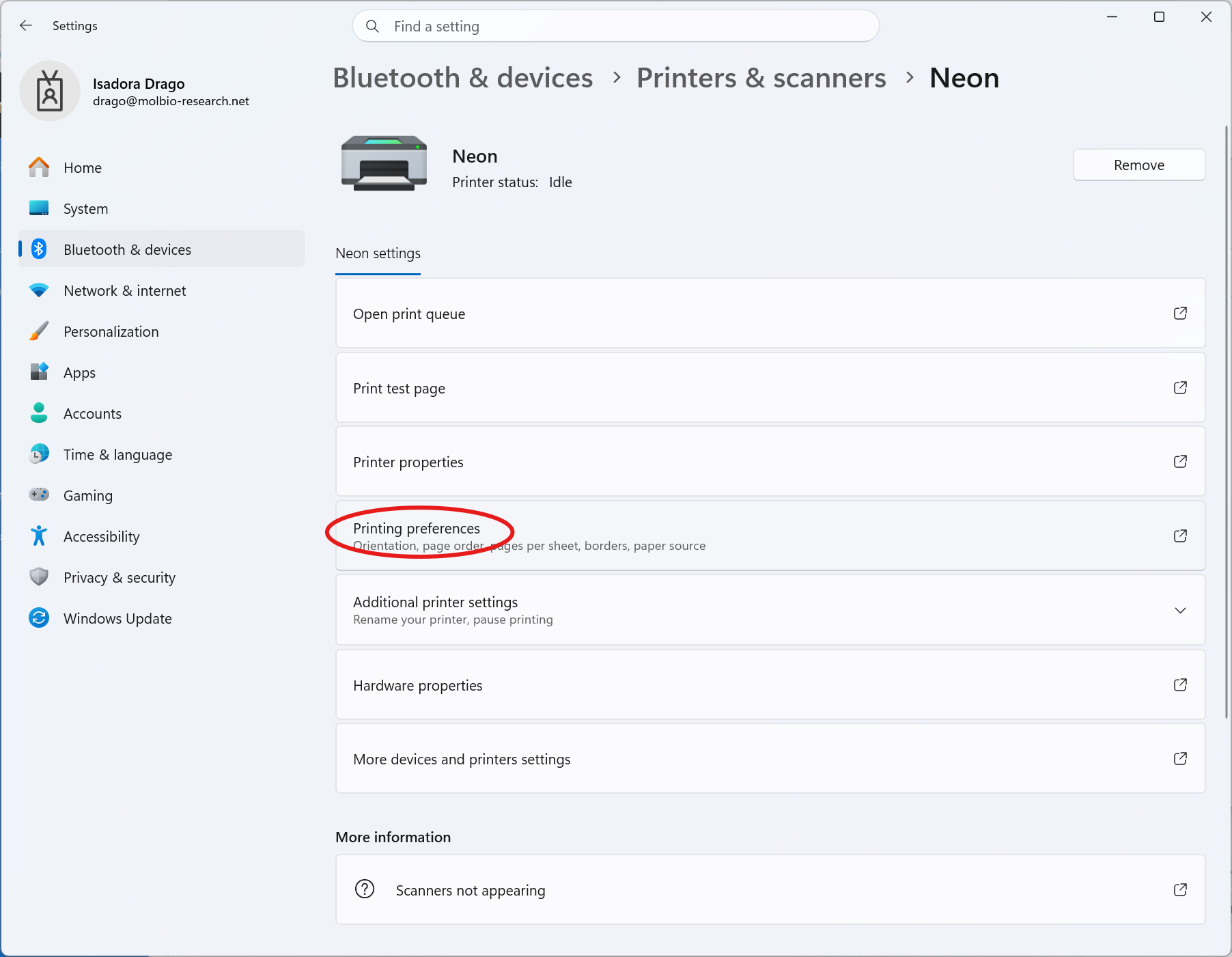The width and height of the screenshot is (1232, 957).
Task: Click the user profile avatar
Action: [50, 91]
